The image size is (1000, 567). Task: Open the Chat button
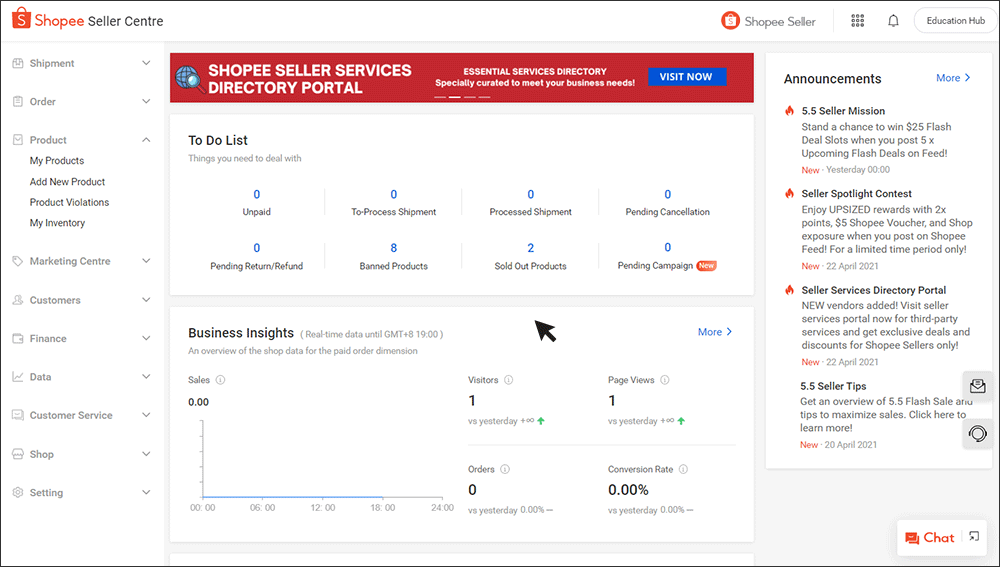930,538
